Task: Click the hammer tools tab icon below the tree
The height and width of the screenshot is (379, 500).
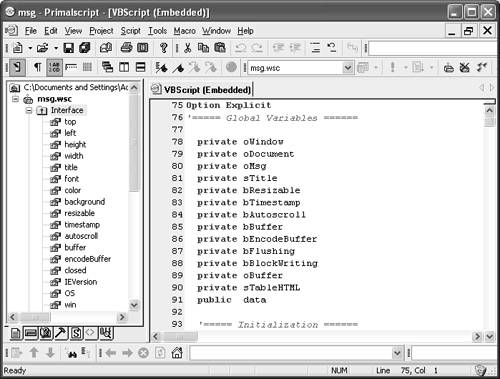Action: tap(61, 333)
